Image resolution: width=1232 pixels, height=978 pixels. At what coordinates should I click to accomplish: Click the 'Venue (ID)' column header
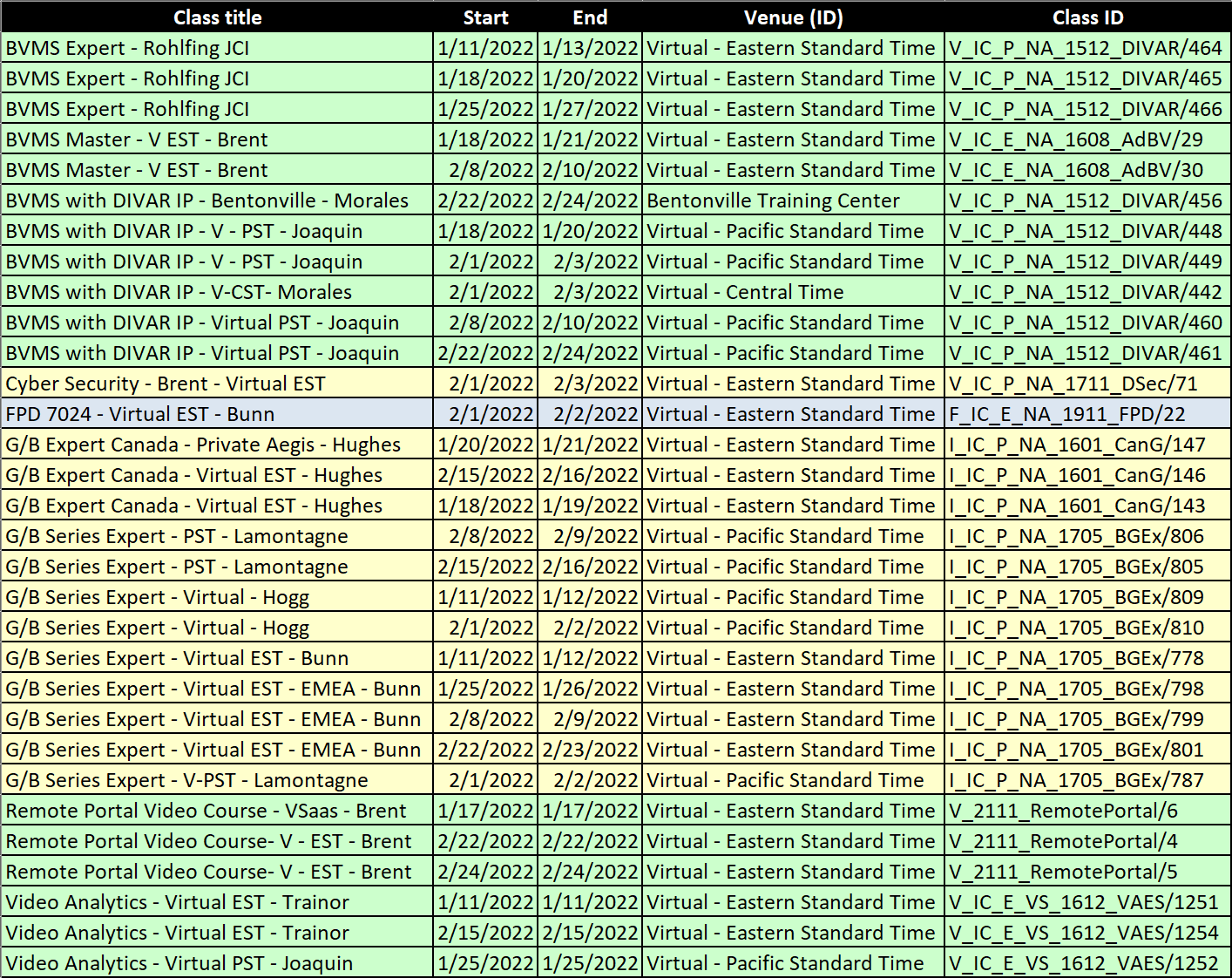click(793, 17)
